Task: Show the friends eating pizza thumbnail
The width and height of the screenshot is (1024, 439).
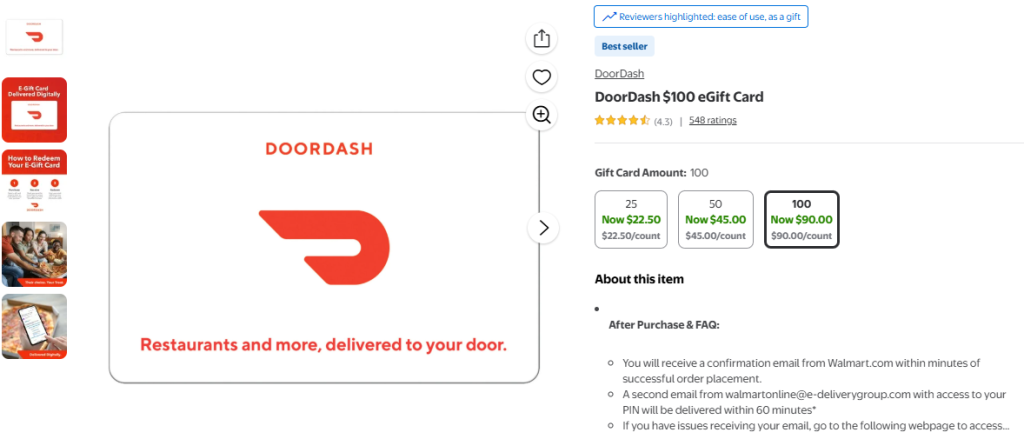Action: [35, 254]
